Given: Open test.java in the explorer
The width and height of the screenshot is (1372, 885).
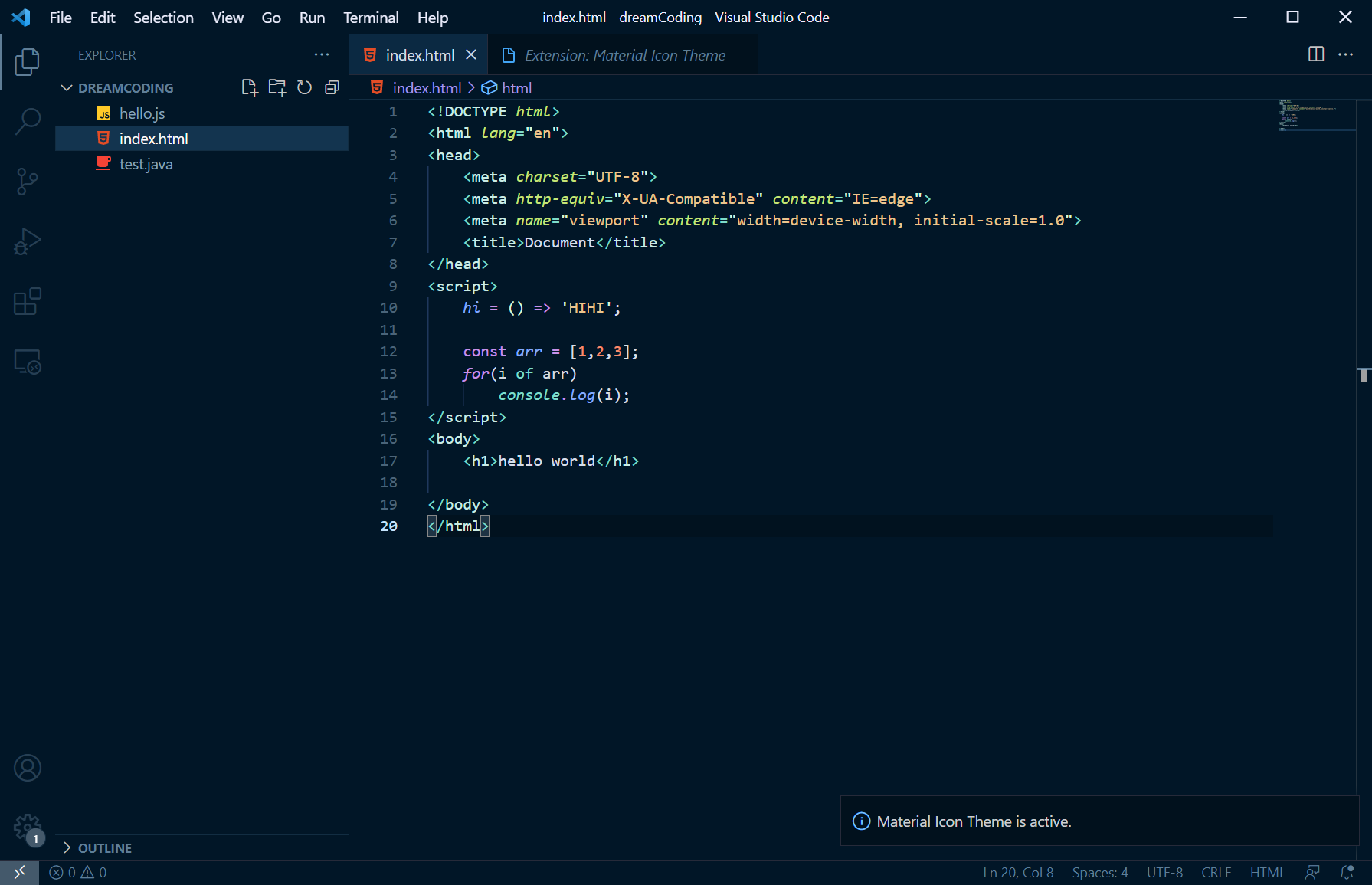Looking at the screenshot, I should [201, 164].
